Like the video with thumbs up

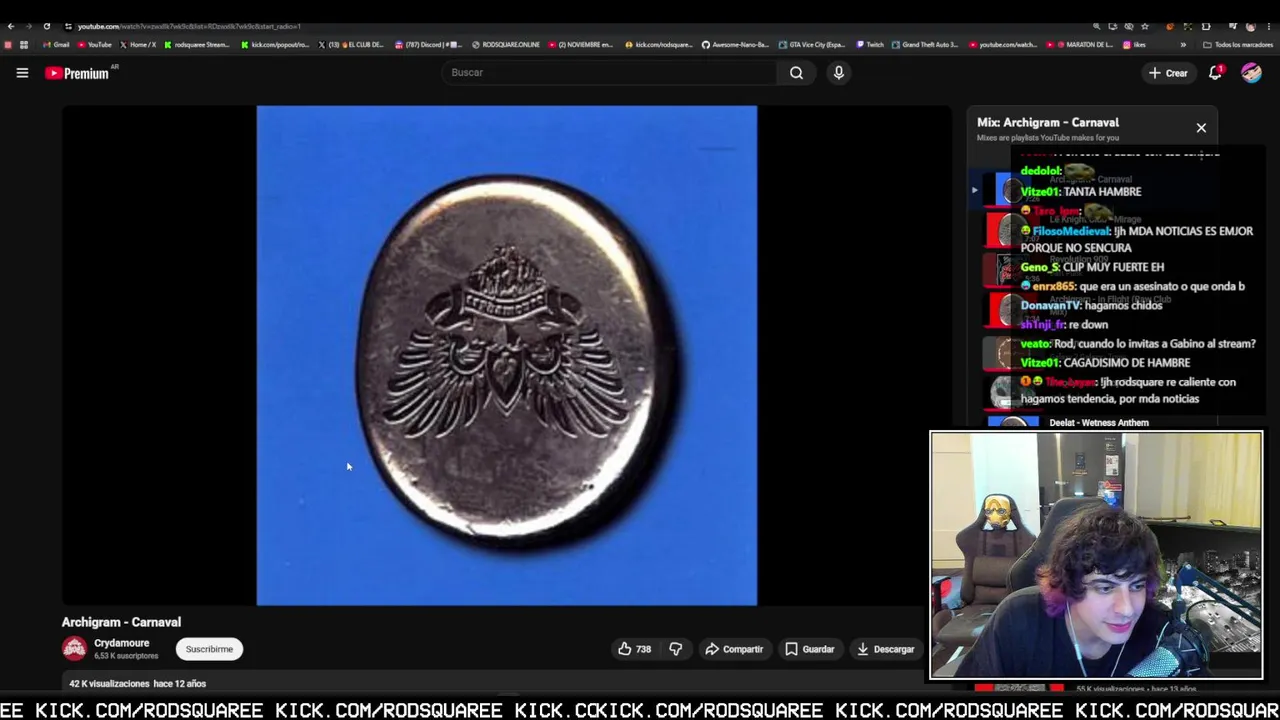(x=634, y=649)
